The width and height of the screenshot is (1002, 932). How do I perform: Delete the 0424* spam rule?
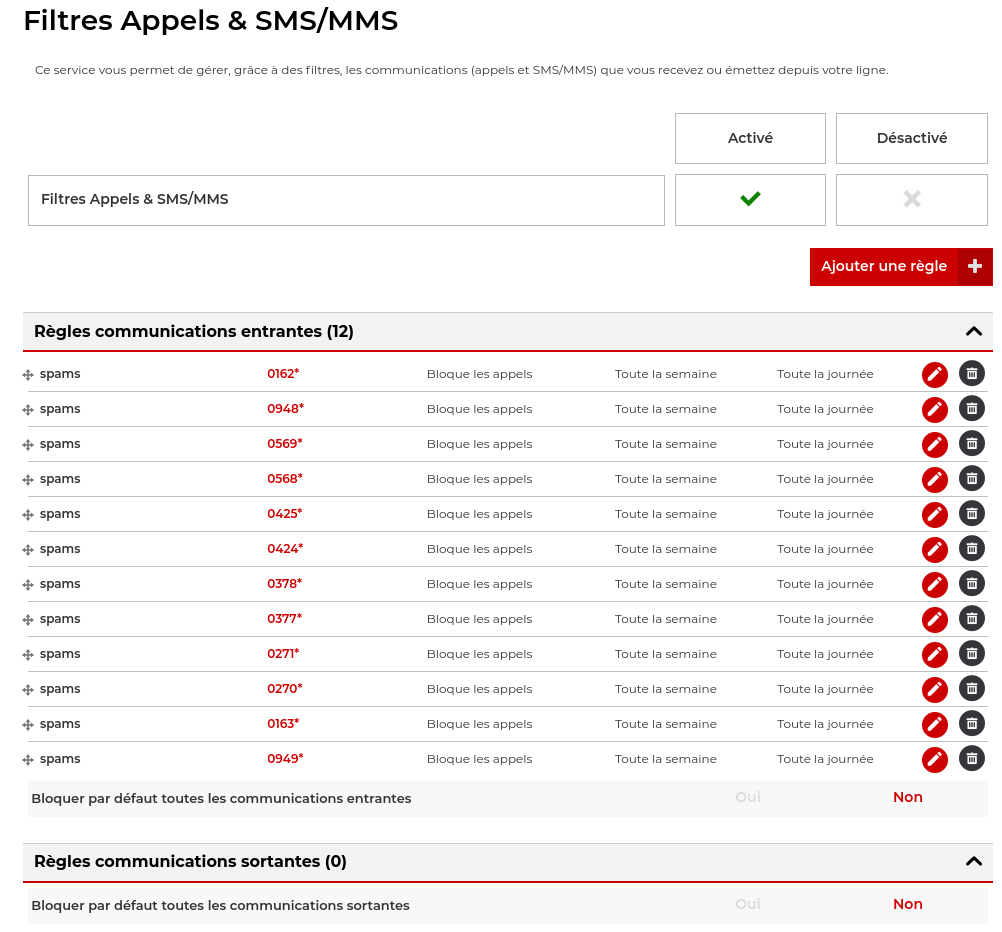click(x=971, y=548)
